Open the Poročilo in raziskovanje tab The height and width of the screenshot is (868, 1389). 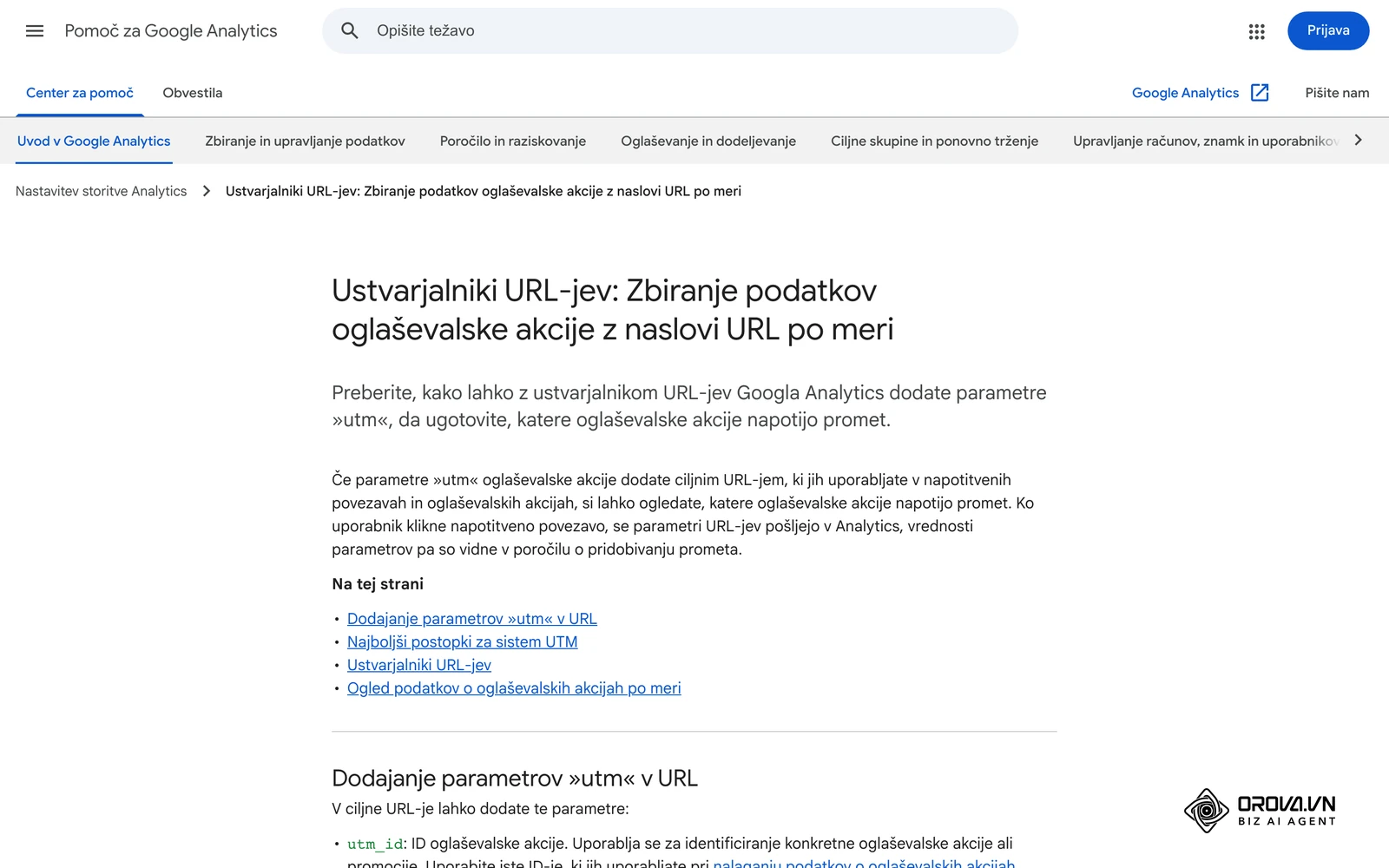pyautogui.click(x=513, y=141)
